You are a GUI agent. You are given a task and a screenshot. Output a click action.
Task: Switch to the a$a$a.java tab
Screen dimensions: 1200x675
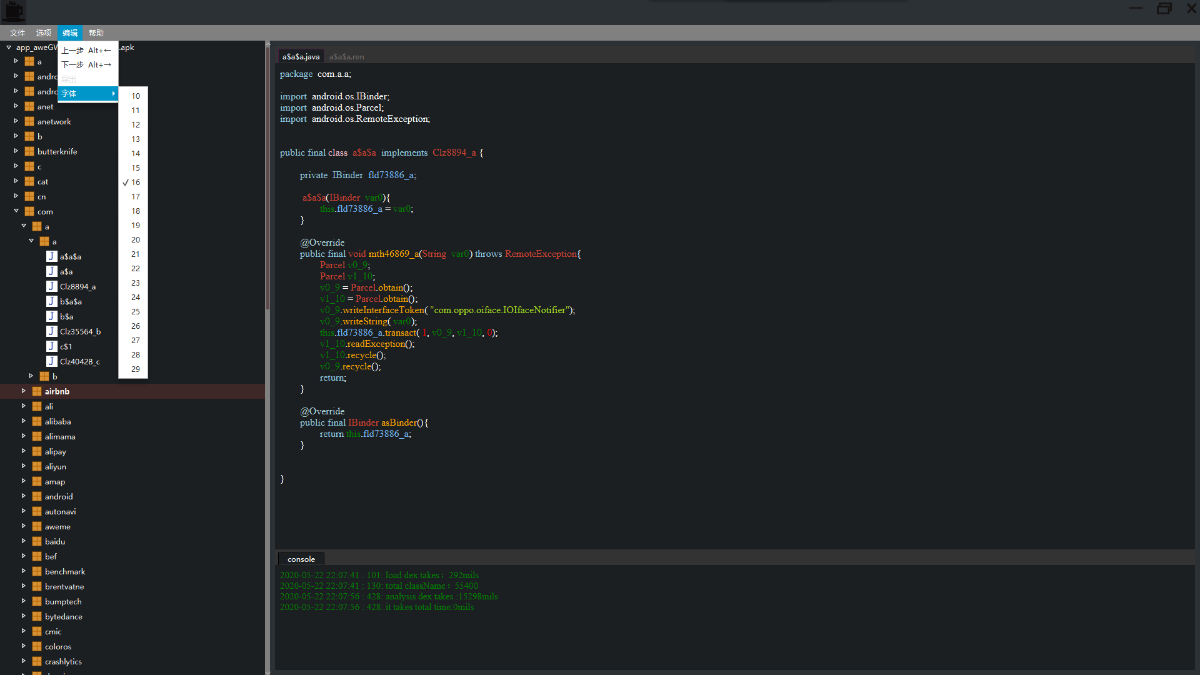(x=301, y=57)
